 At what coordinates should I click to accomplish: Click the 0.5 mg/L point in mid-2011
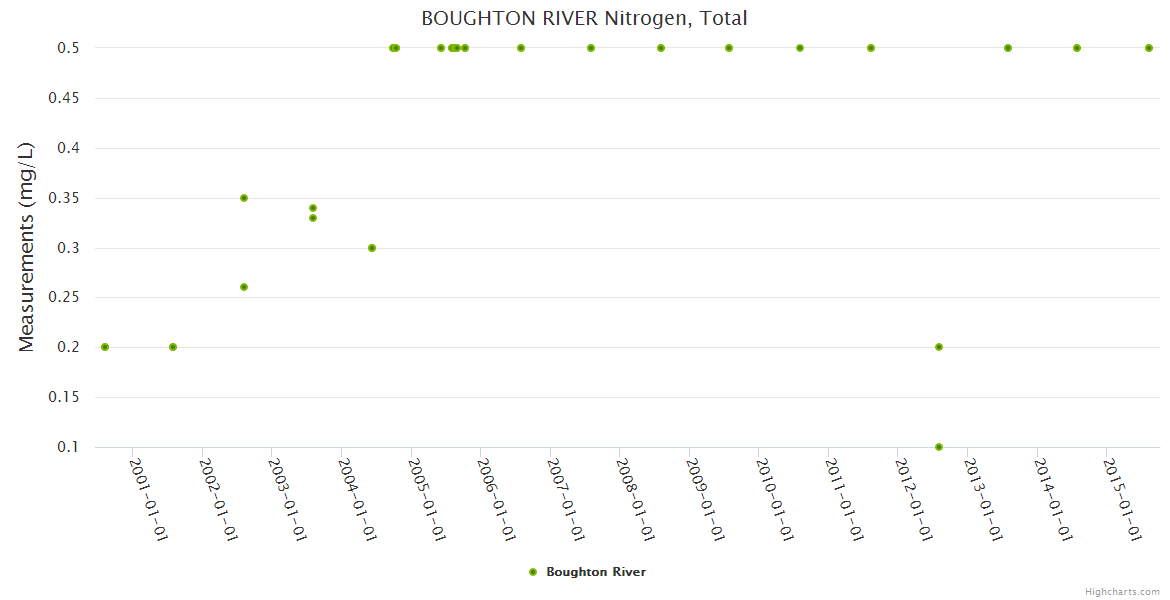[x=871, y=48]
